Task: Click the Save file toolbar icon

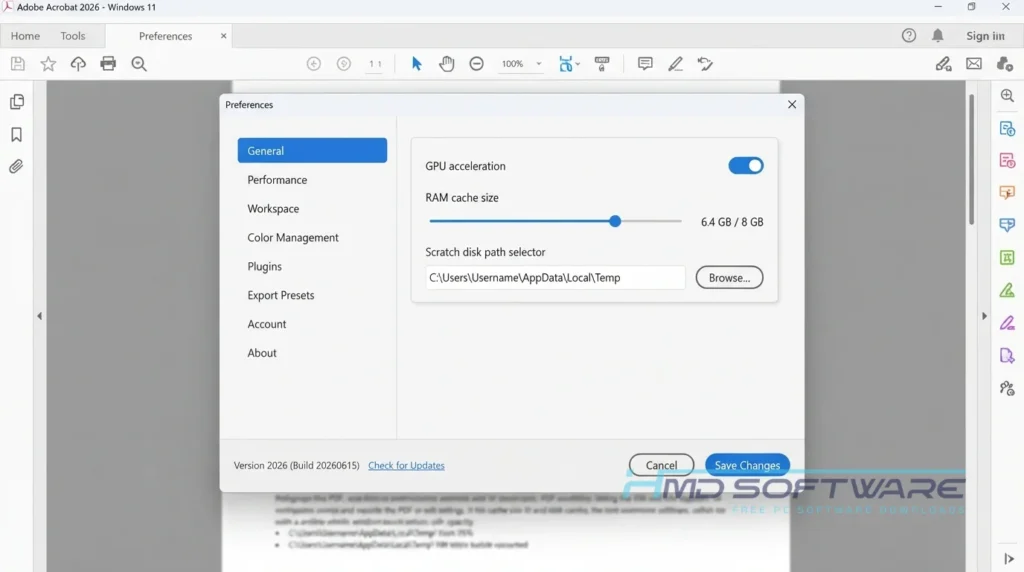Action: point(18,64)
